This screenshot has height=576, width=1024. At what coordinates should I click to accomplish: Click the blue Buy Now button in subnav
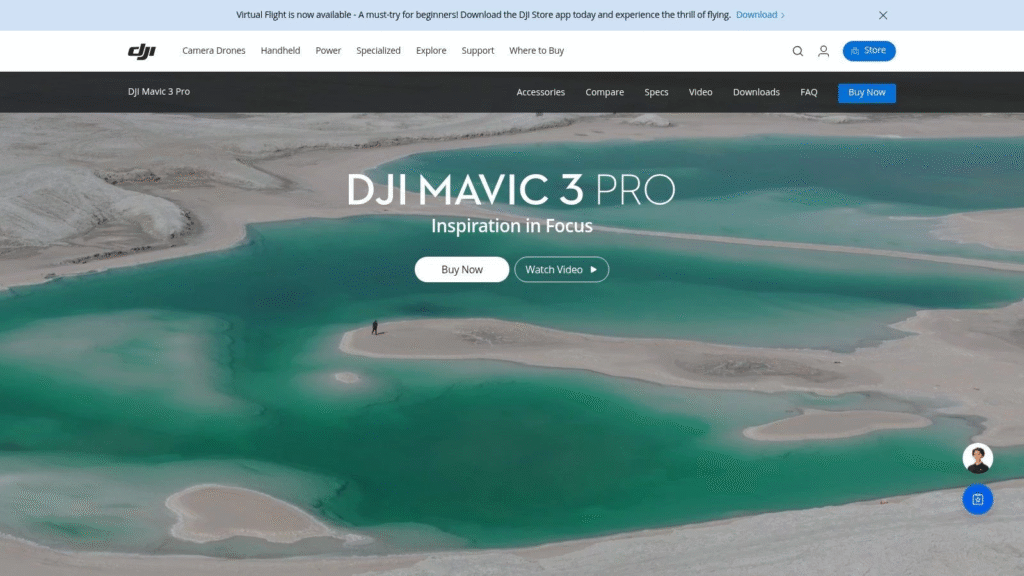866,92
